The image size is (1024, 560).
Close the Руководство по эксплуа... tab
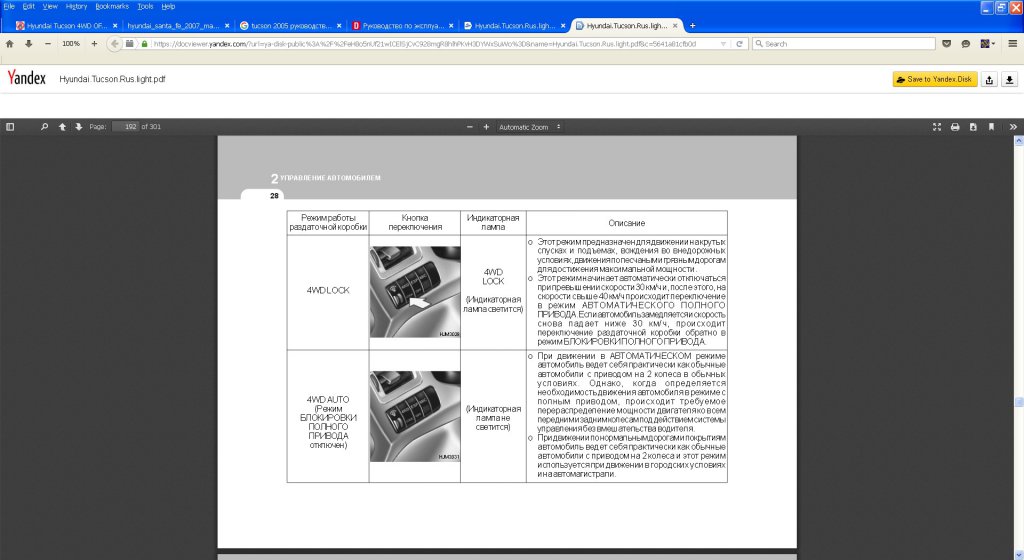coord(451,25)
